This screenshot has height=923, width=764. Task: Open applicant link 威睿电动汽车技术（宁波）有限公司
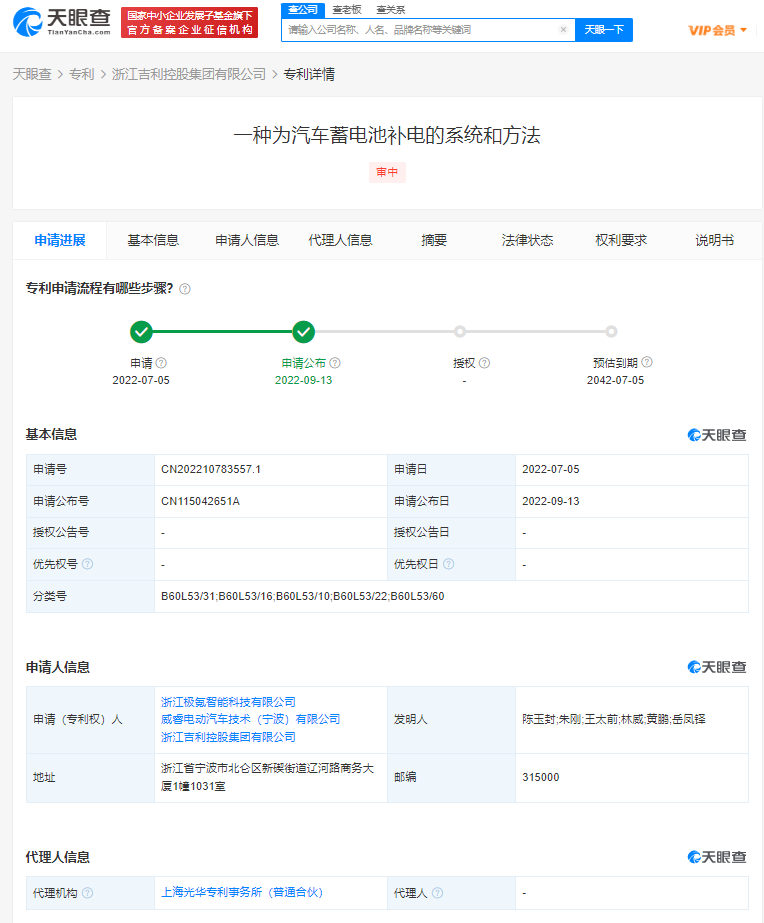[251, 719]
